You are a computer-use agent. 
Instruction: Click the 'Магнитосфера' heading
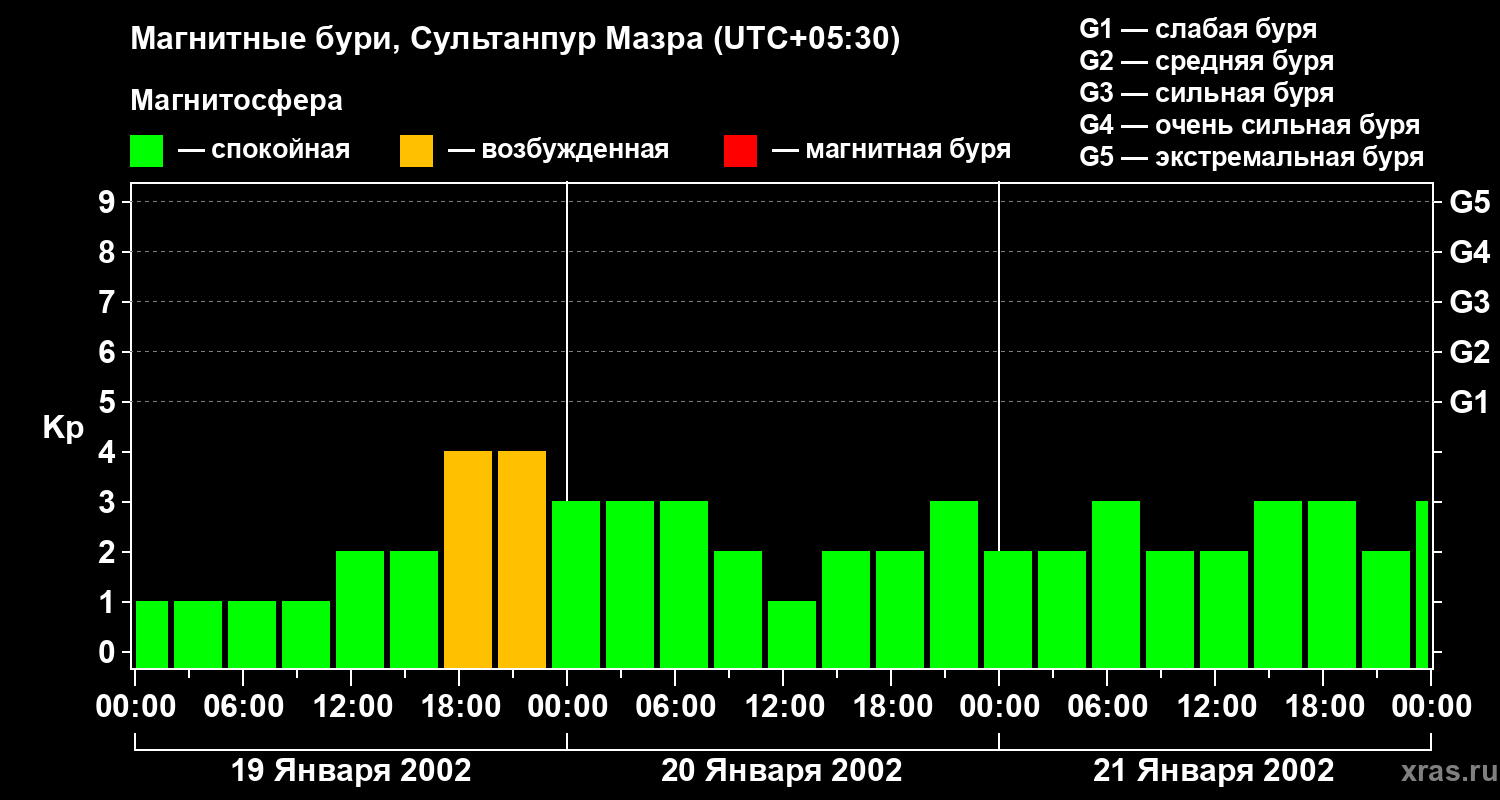[x=236, y=101]
